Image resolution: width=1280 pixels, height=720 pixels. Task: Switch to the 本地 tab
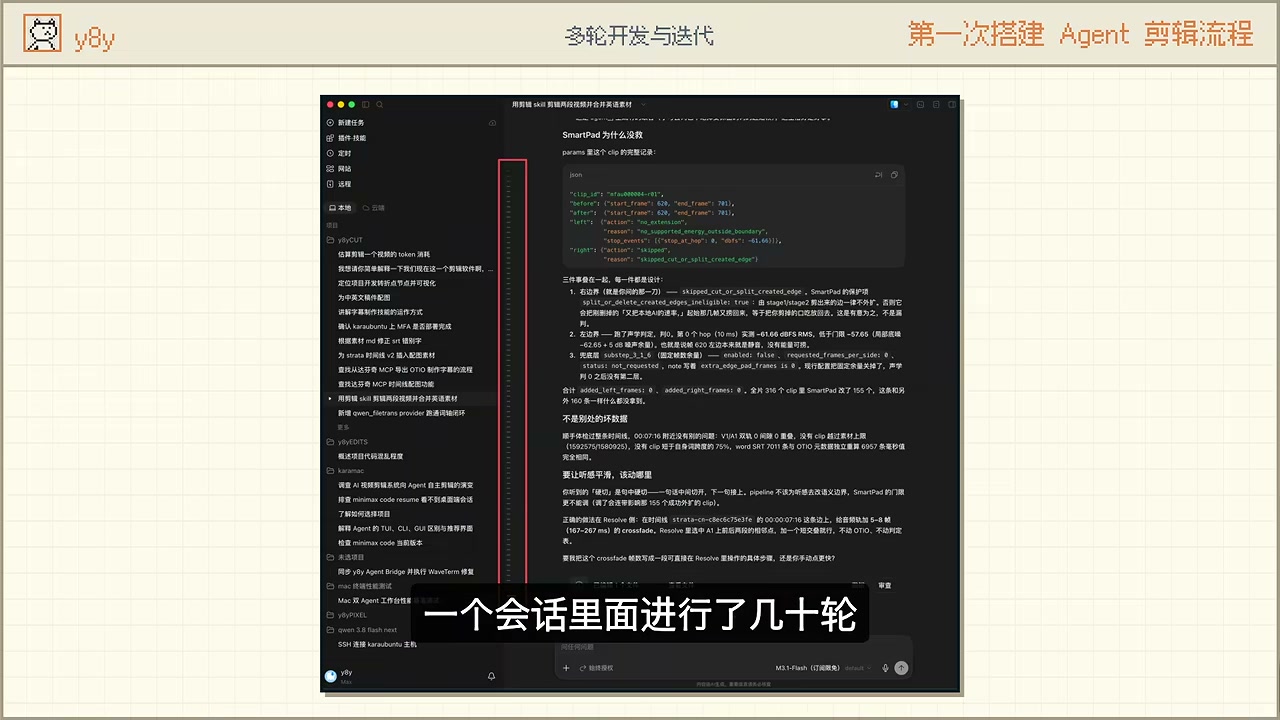point(341,208)
